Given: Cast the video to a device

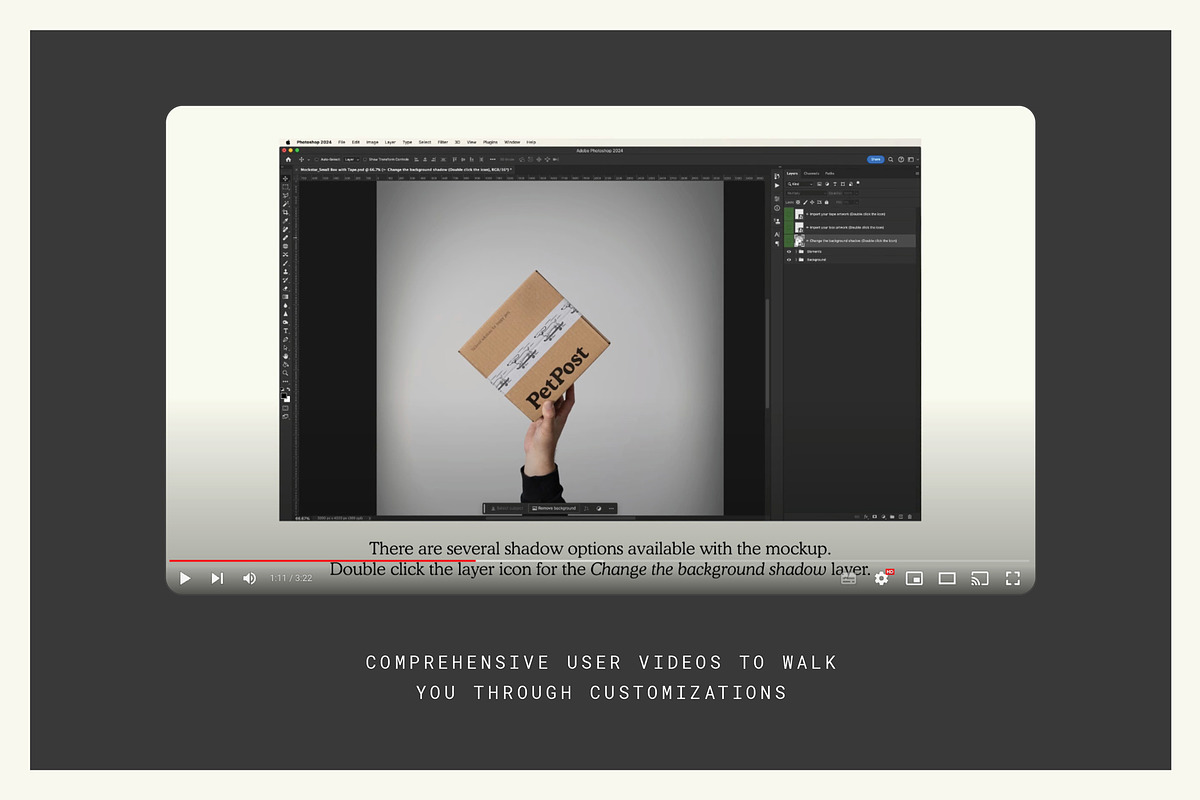Looking at the screenshot, I should coord(980,578).
